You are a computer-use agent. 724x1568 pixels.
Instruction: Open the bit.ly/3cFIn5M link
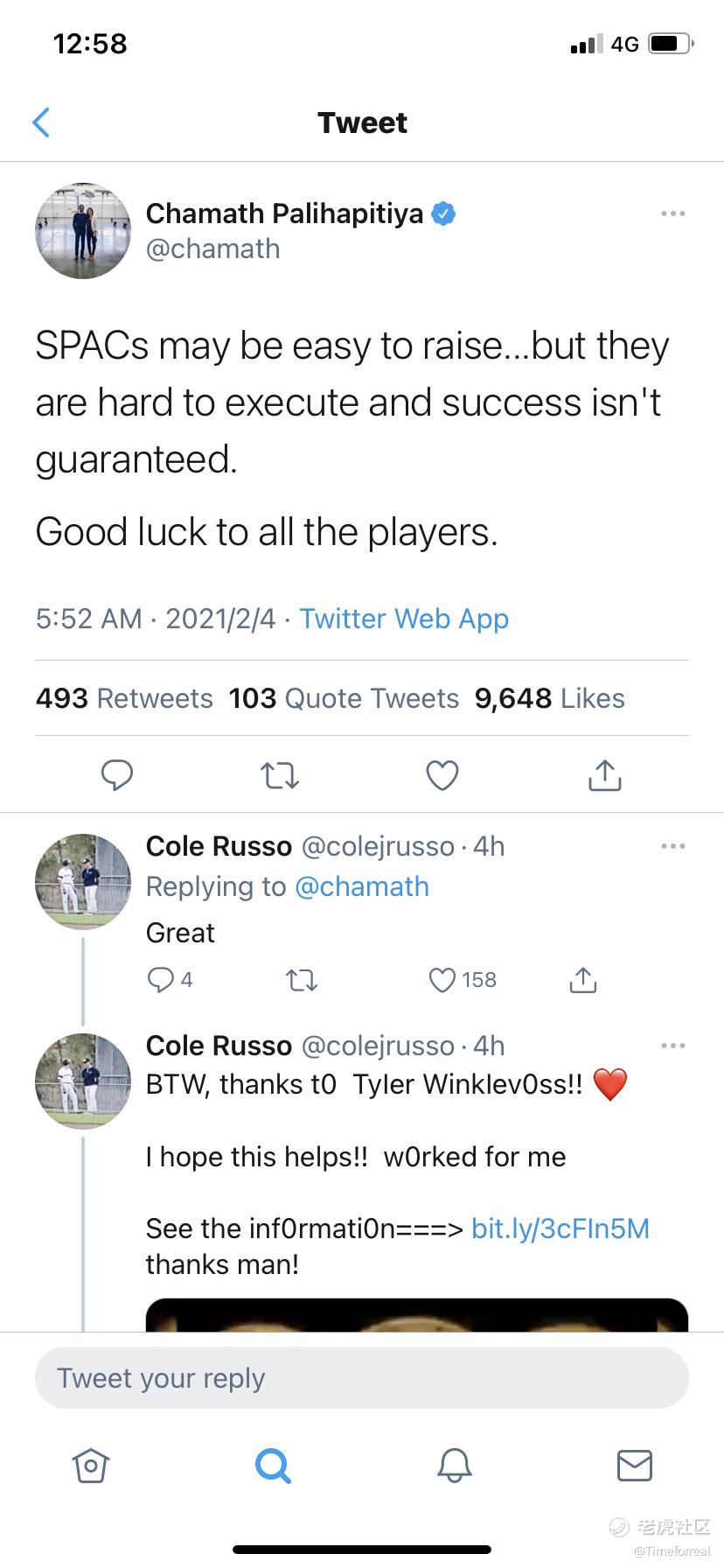click(560, 1228)
